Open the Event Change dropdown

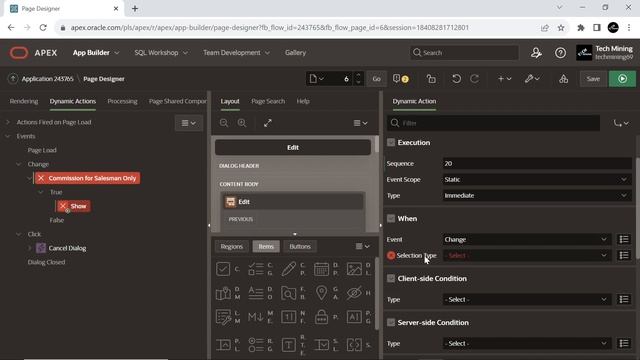pos(527,239)
